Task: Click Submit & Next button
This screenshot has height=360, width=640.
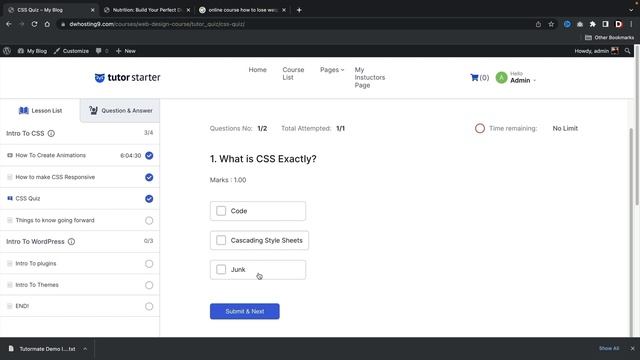Action: point(244,311)
